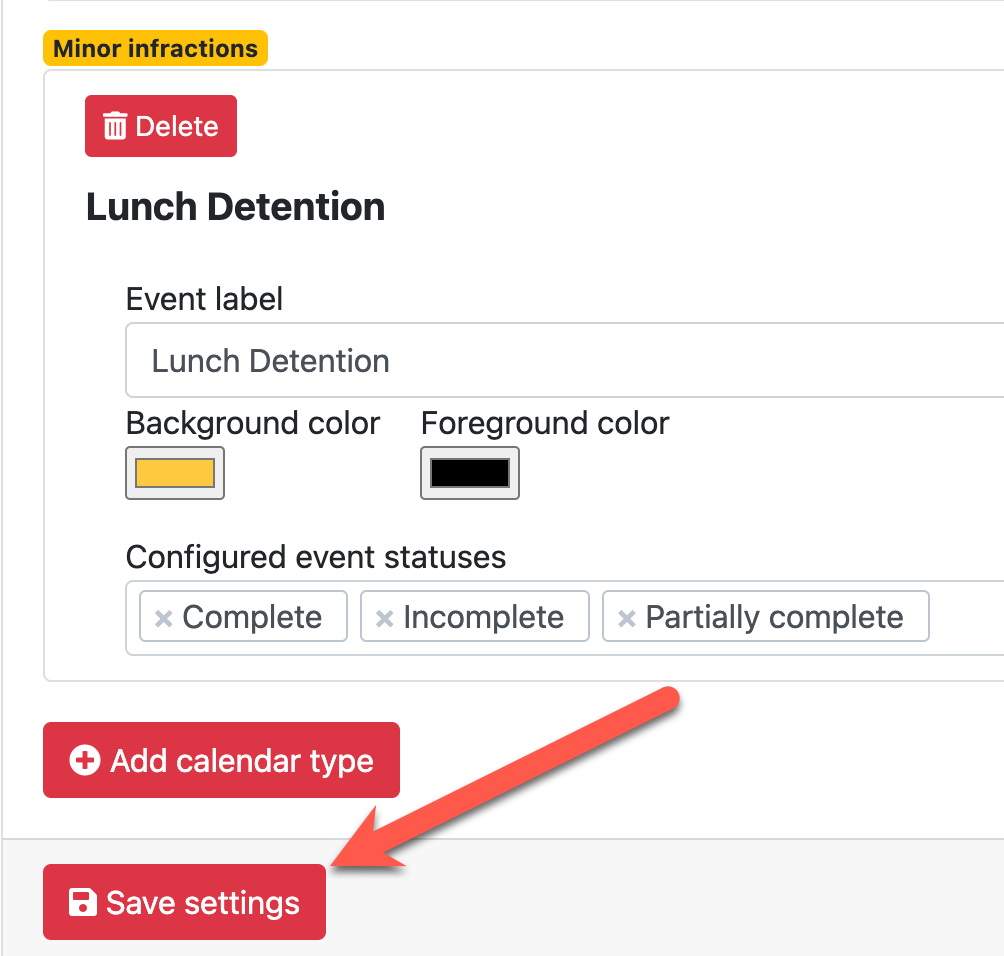Select the Minor infractions badge
Image resolution: width=1004 pixels, height=956 pixels.
click(x=155, y=48)
